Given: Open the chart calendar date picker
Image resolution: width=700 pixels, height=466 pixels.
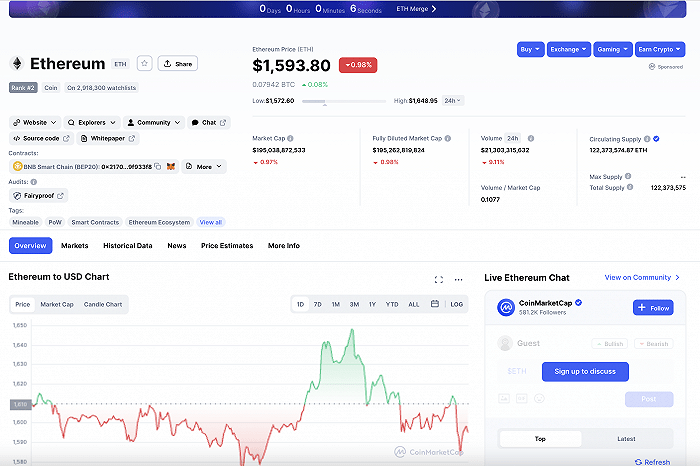Looking at the screenshot, I should (x=435, y=304).
